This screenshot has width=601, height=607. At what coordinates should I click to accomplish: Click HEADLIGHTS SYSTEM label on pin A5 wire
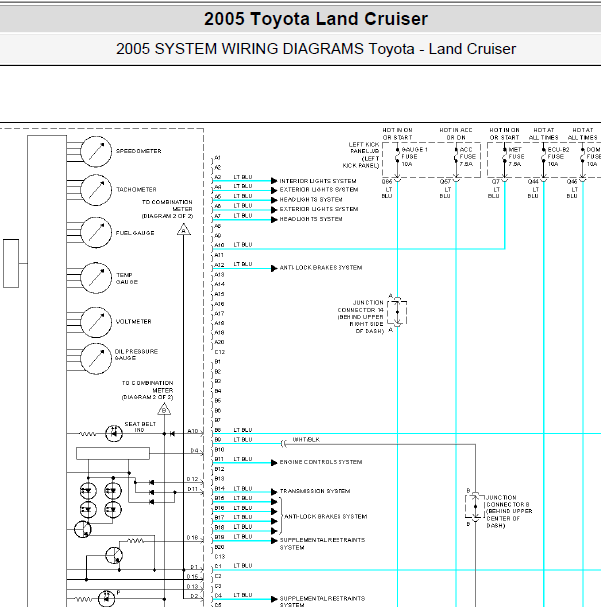311,200
